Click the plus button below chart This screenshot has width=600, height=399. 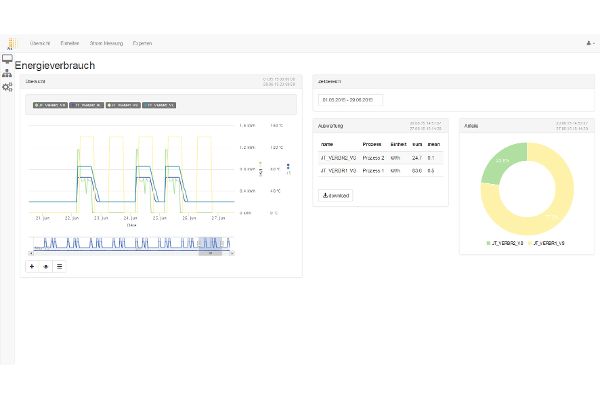tap(32, 267)
